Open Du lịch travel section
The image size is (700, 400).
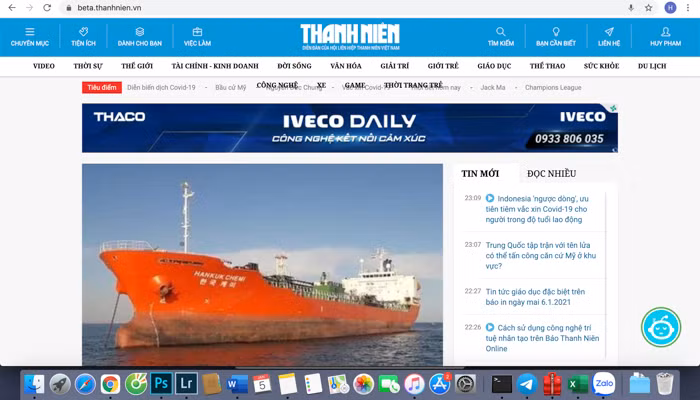[x=652, y=66]
